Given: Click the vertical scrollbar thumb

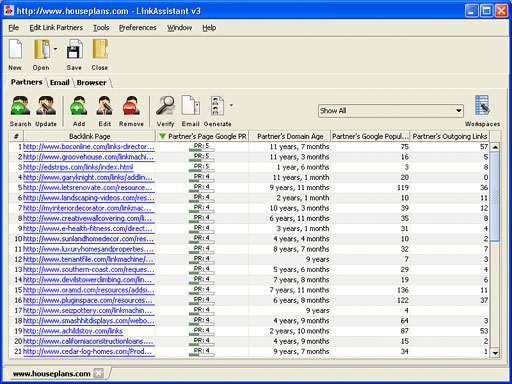Looking at the screenshot, I should tap(495, 196).
